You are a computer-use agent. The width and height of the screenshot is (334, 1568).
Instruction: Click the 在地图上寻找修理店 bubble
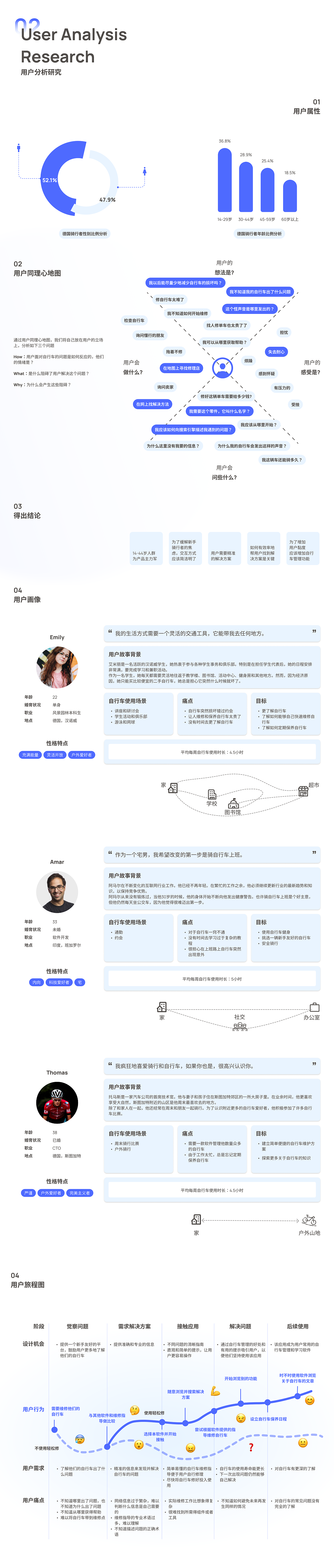click(x=181, y=368)
